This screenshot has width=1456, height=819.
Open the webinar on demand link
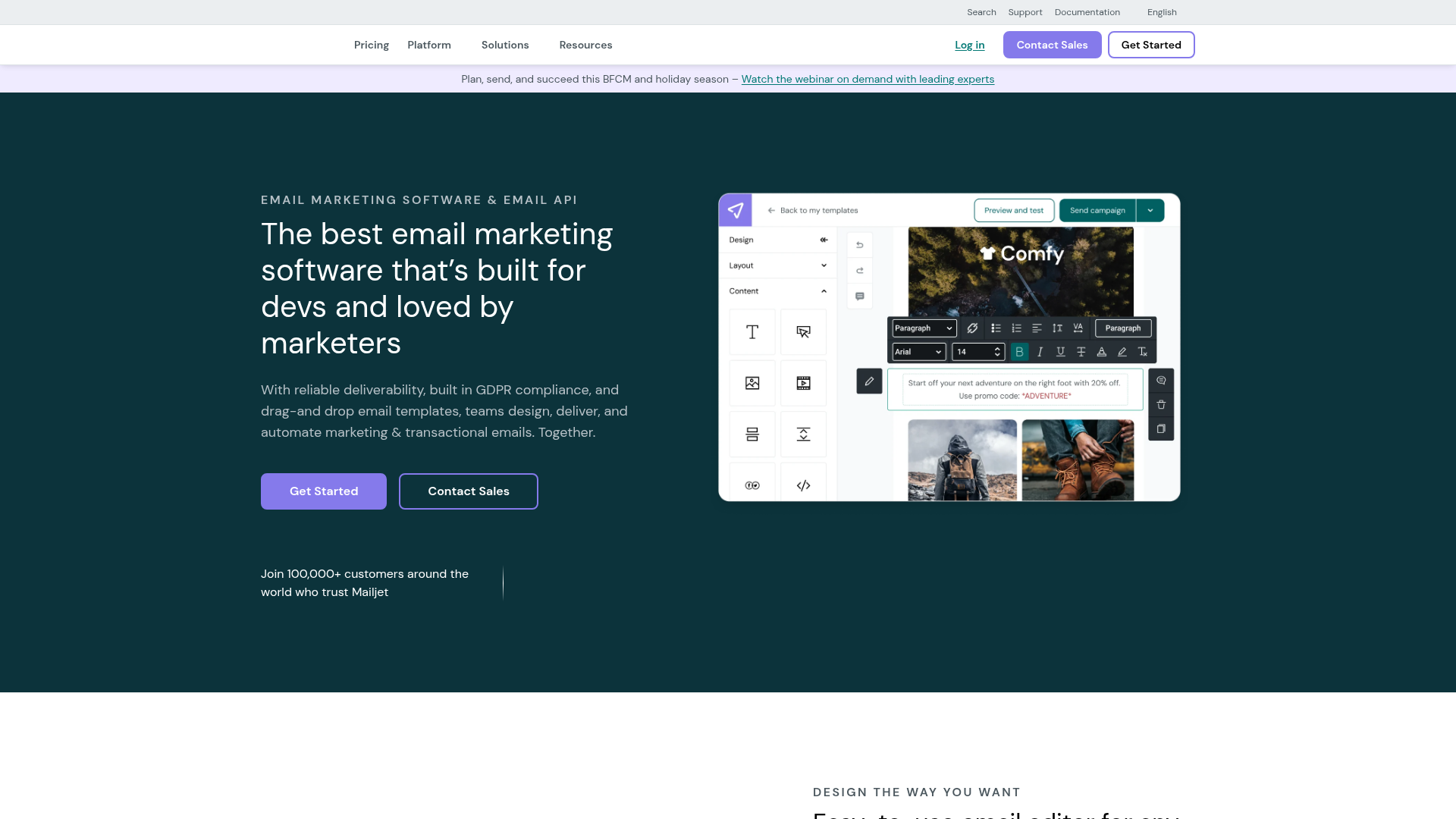click(x=868, y=79)
